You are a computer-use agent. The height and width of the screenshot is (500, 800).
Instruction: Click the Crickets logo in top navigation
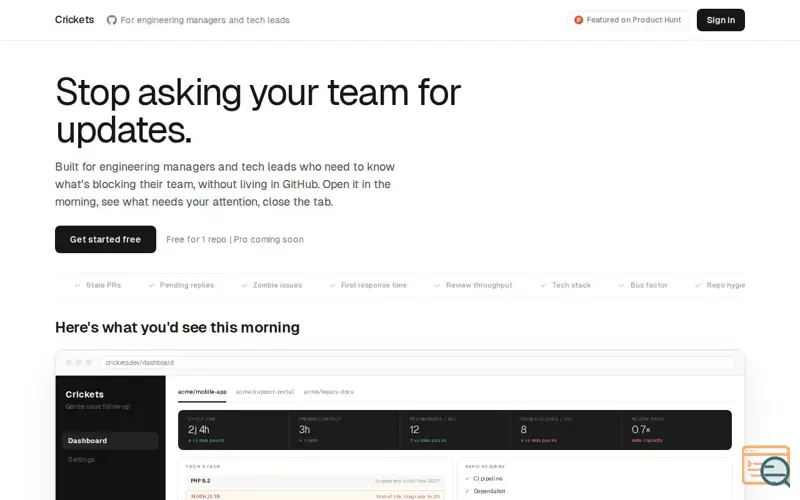[74, 19]
